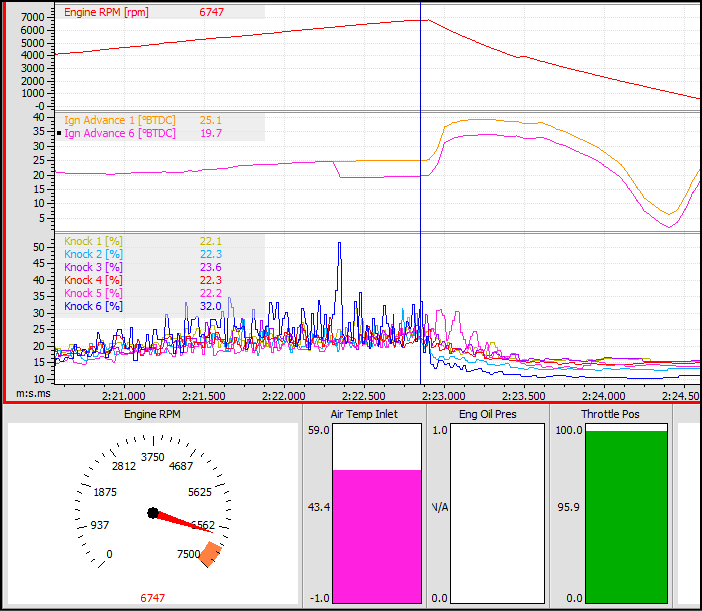702x611 pixels.
Task: Click the 2:24.000 time axis label
Action: (x=604, y=396)
